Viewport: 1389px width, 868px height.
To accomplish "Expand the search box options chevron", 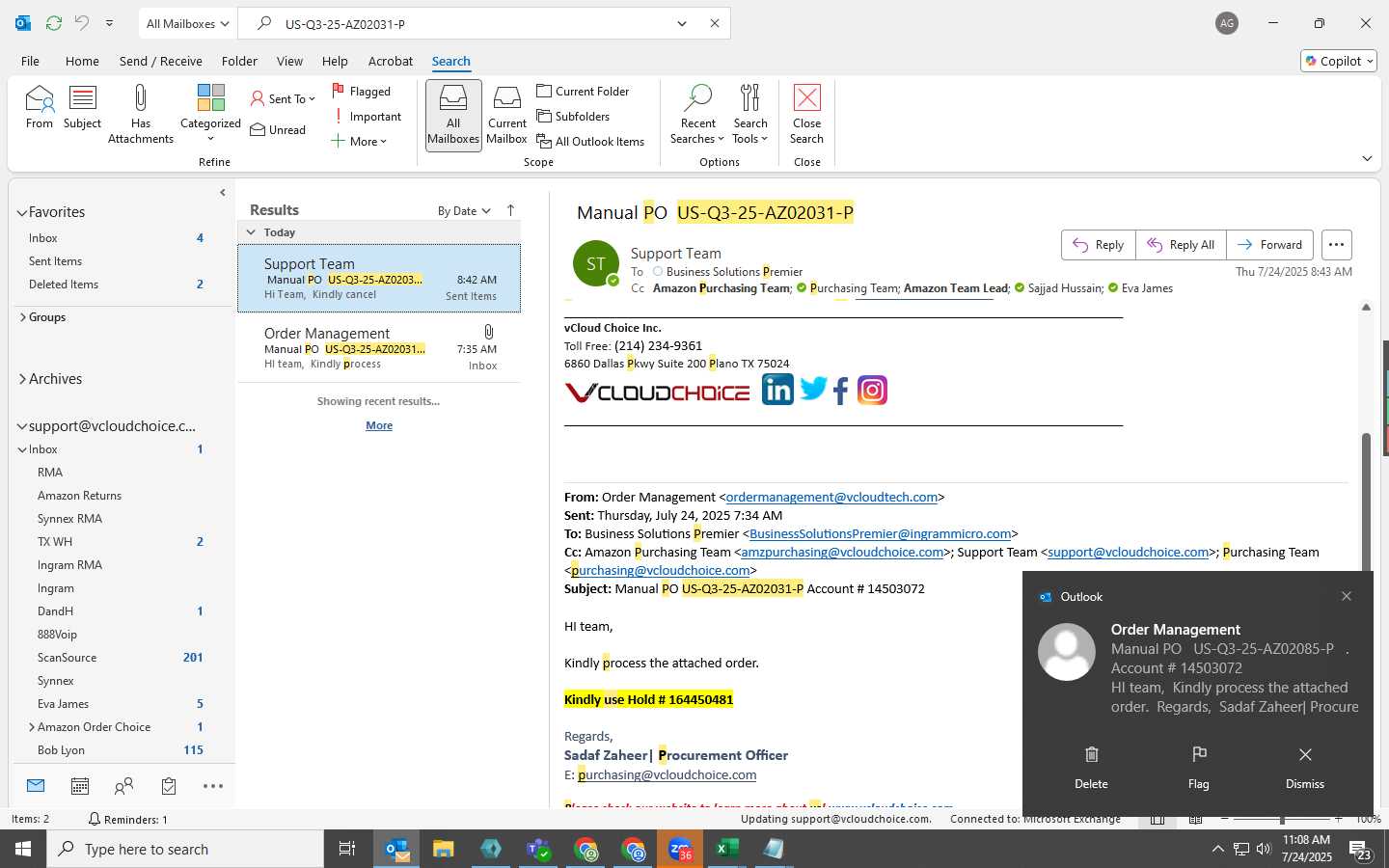I will point(682,23).
